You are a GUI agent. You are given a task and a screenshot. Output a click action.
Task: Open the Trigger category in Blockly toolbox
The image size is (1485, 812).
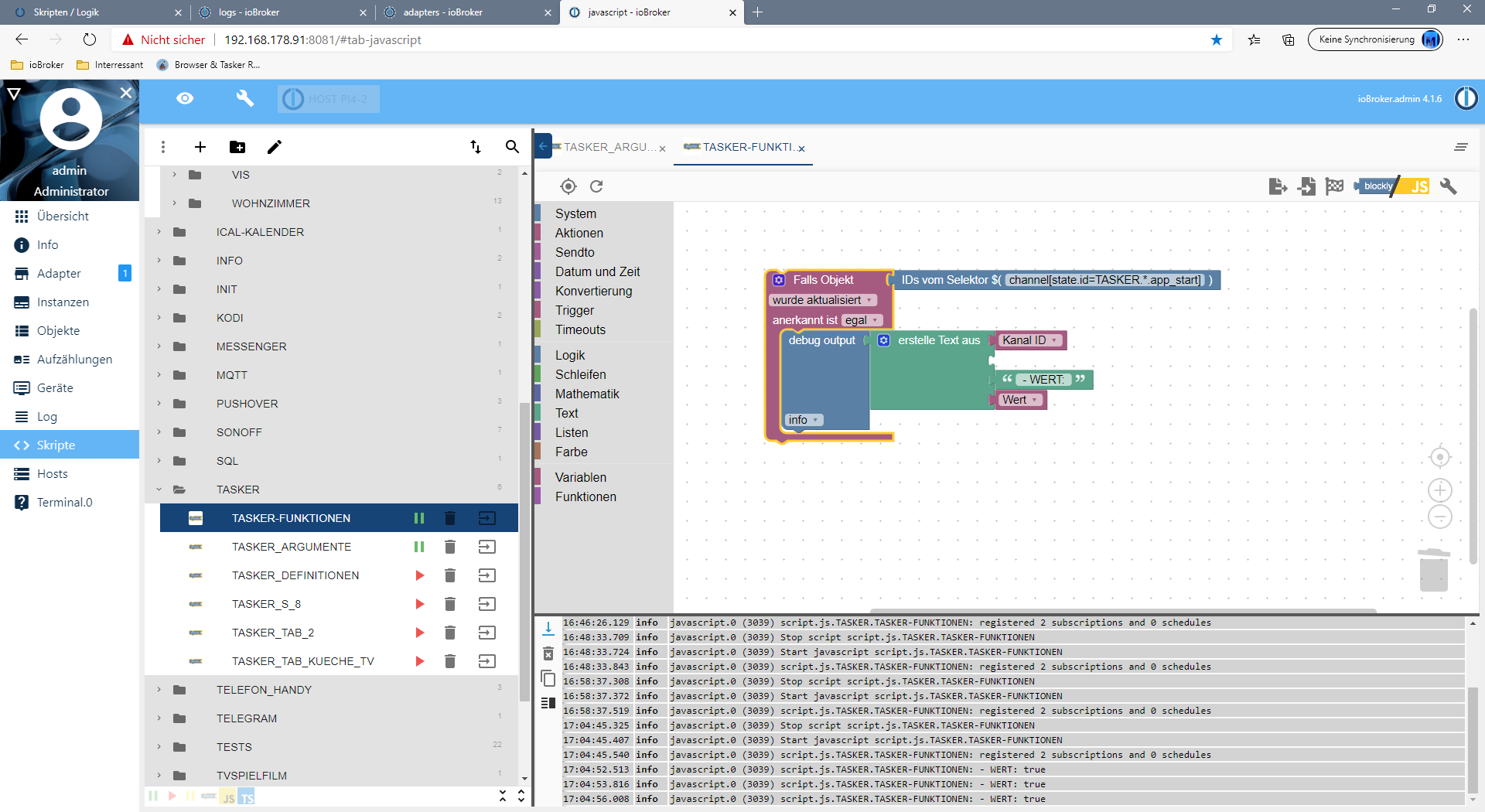pos(574,310)
